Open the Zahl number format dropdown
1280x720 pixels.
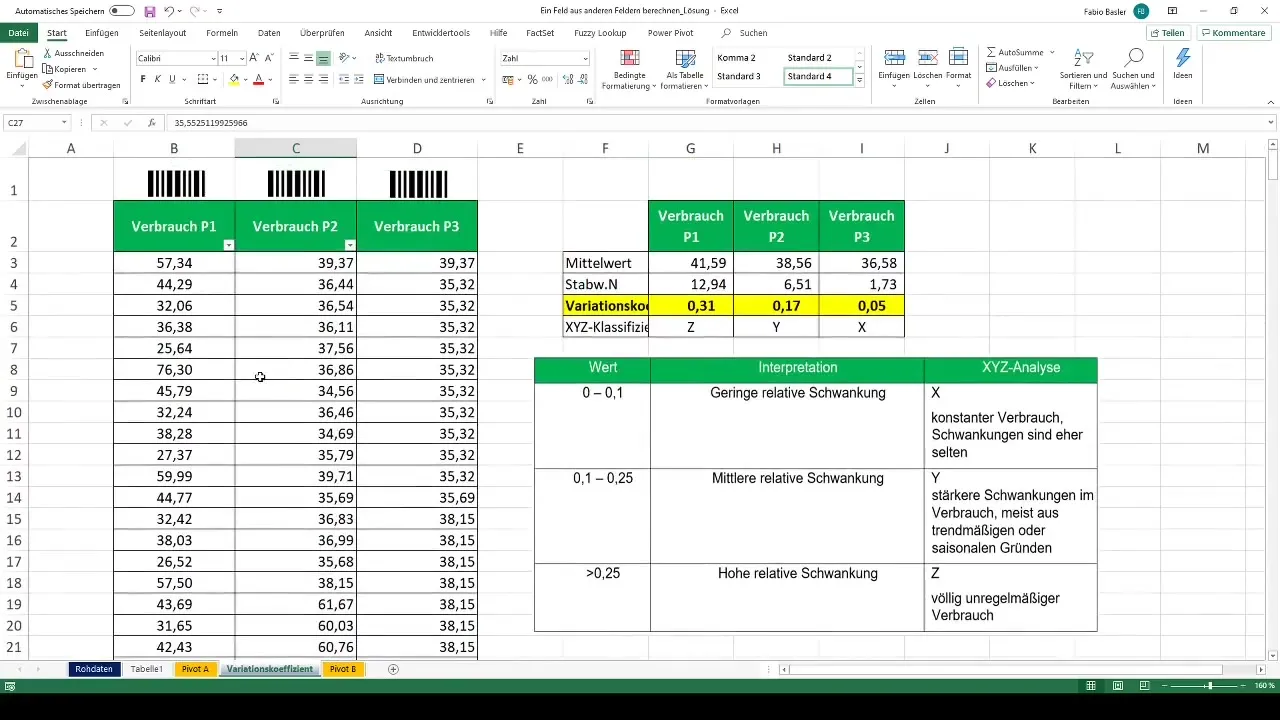(x=585, y=58)
